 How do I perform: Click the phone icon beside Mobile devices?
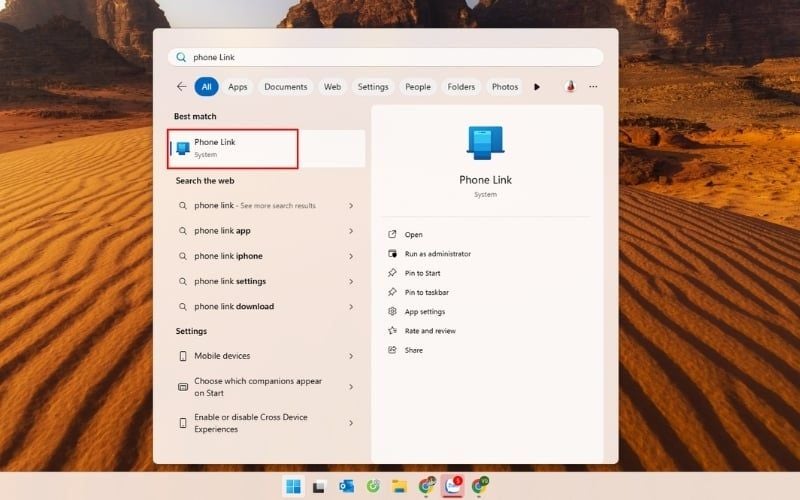pos(183,356)
